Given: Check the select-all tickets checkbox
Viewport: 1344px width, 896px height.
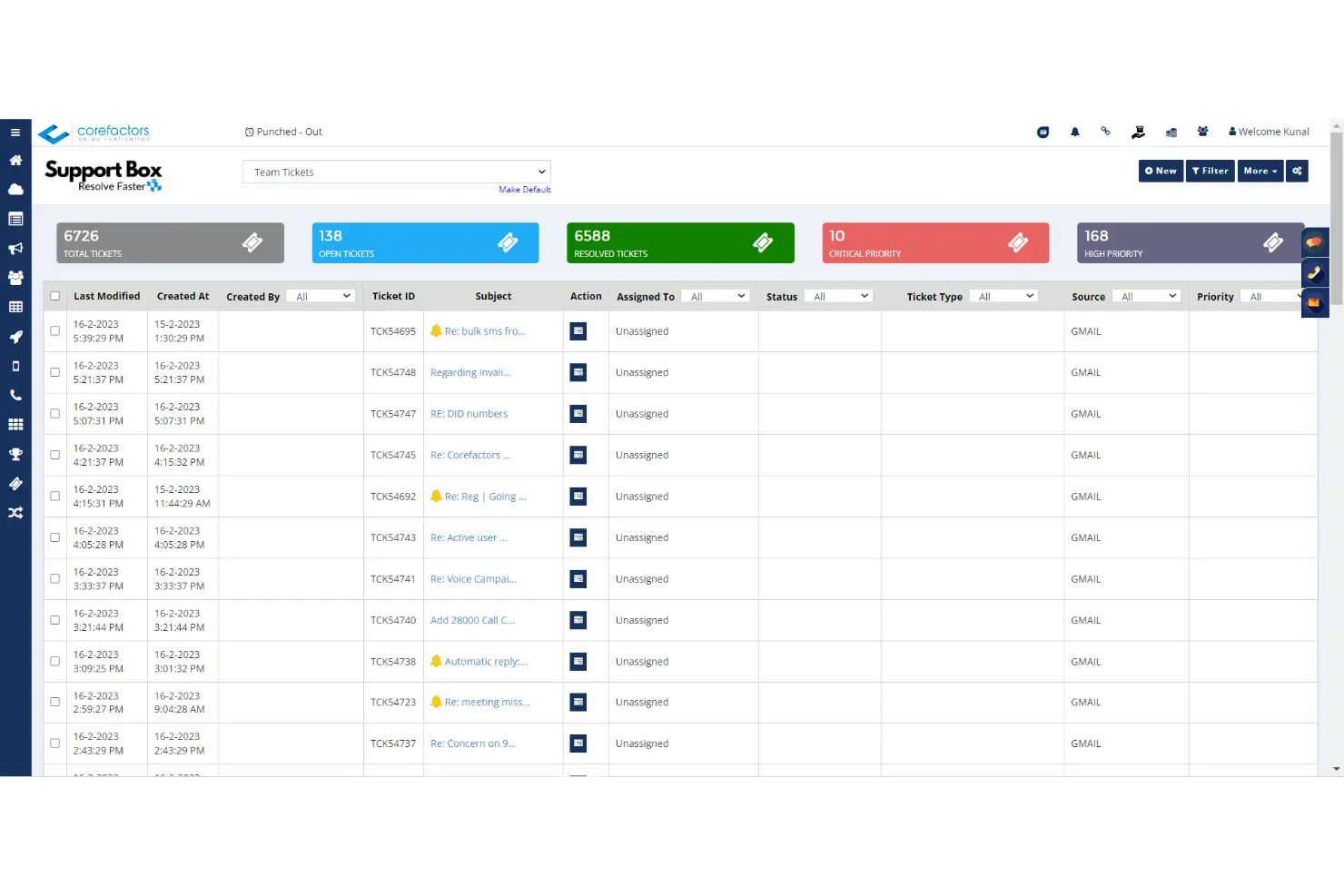Looking at the screenshot, I should click(x=55, y=296).
